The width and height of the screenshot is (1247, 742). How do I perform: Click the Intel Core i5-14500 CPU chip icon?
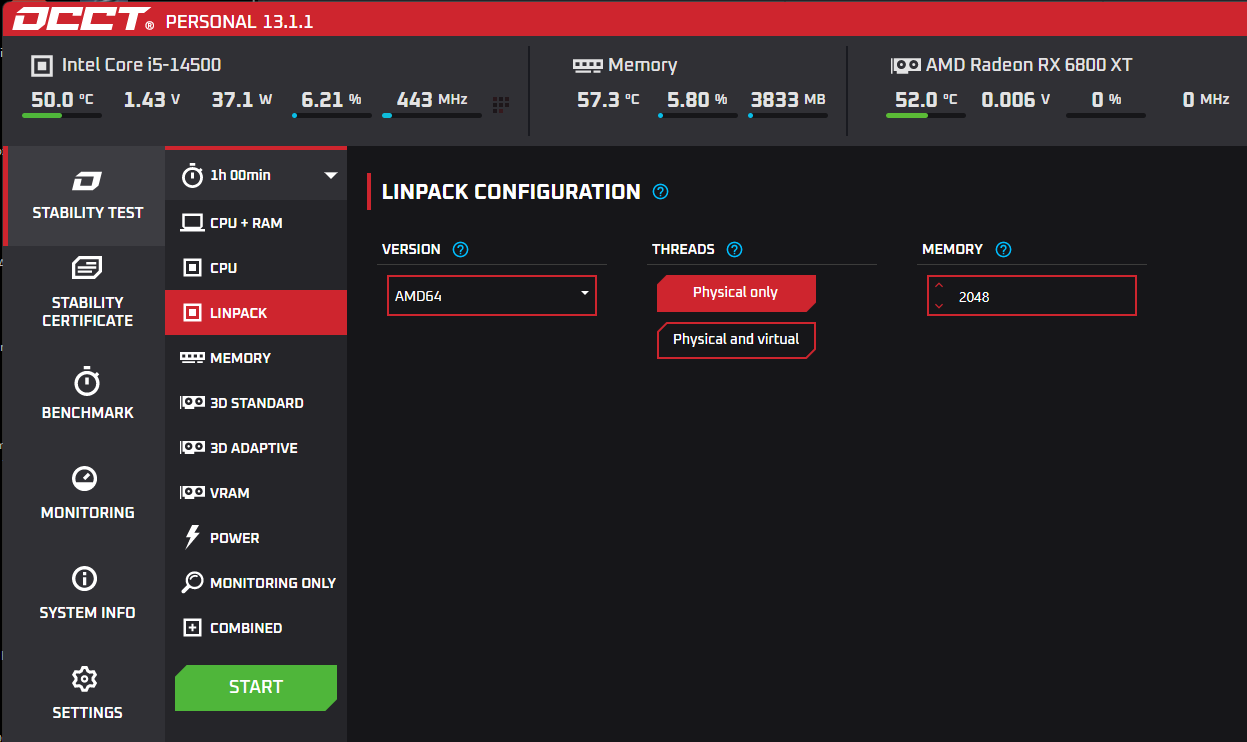pos(41,66)
